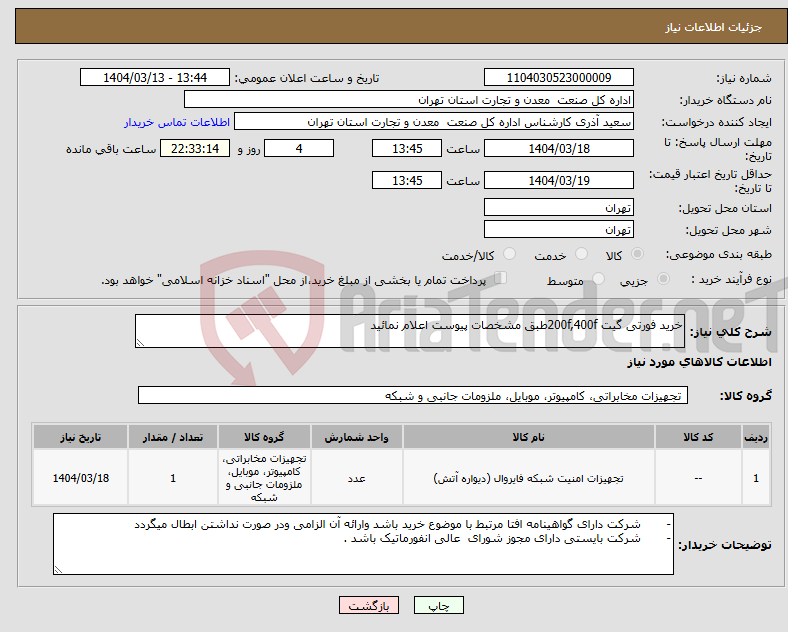This screenshot has width=788, height=632.
Task: Click the need date cell 1404/03/18
Action: pos(80,478)
